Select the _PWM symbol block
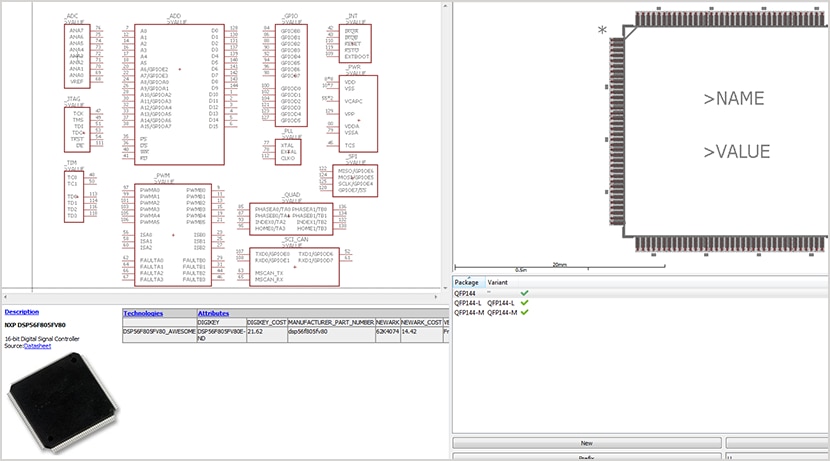This screenshot has height=461, width=830. coord(173,235)
